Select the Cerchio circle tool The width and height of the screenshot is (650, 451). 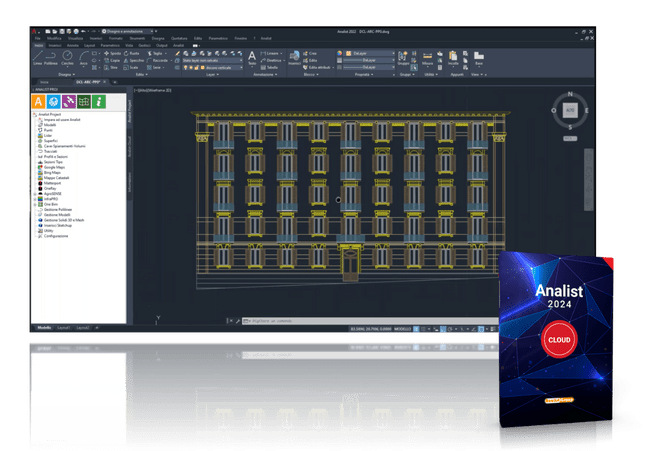pos(68,57)
